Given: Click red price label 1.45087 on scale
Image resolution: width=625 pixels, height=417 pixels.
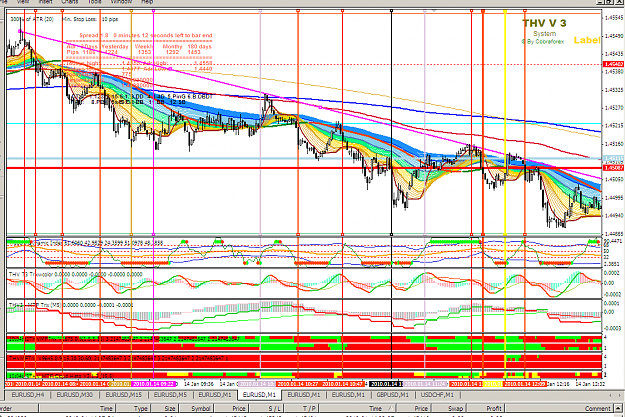Looking at the screenshot, I should pyautogui.click(x=613, y=168).
